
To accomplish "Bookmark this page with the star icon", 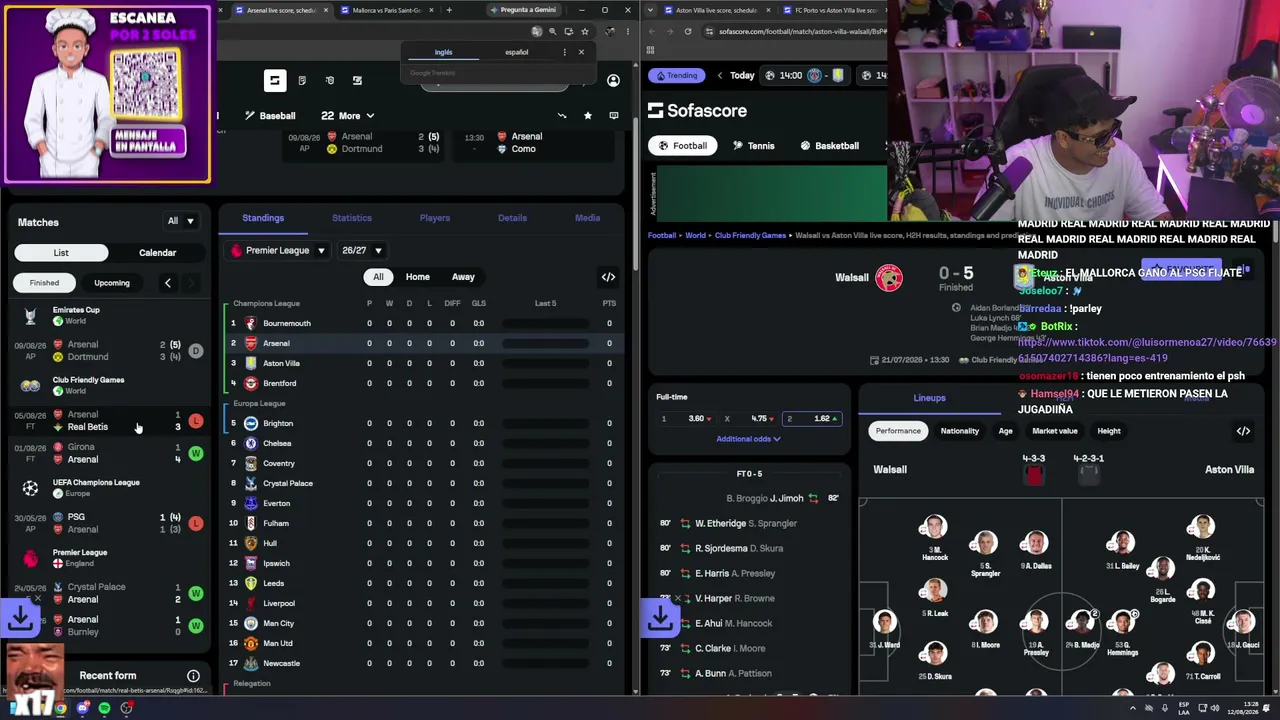I will pyautogui.click(x=585, y=31).
